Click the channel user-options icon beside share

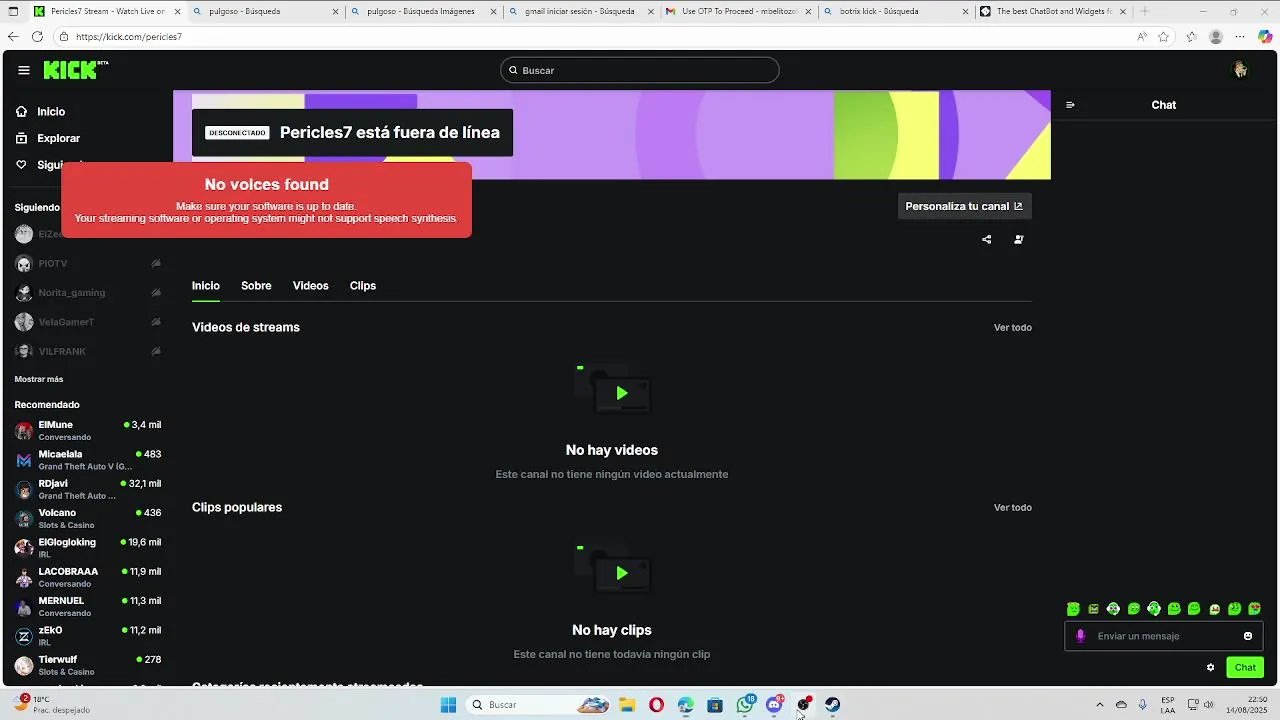coord(1019,240)
